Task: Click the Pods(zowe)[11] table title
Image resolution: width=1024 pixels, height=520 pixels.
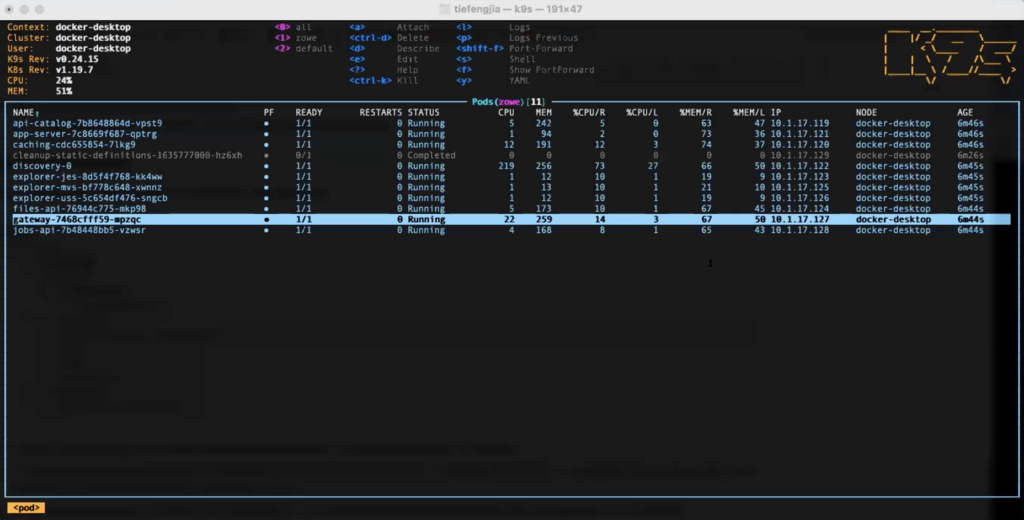Action: click(x=509, y=102)
